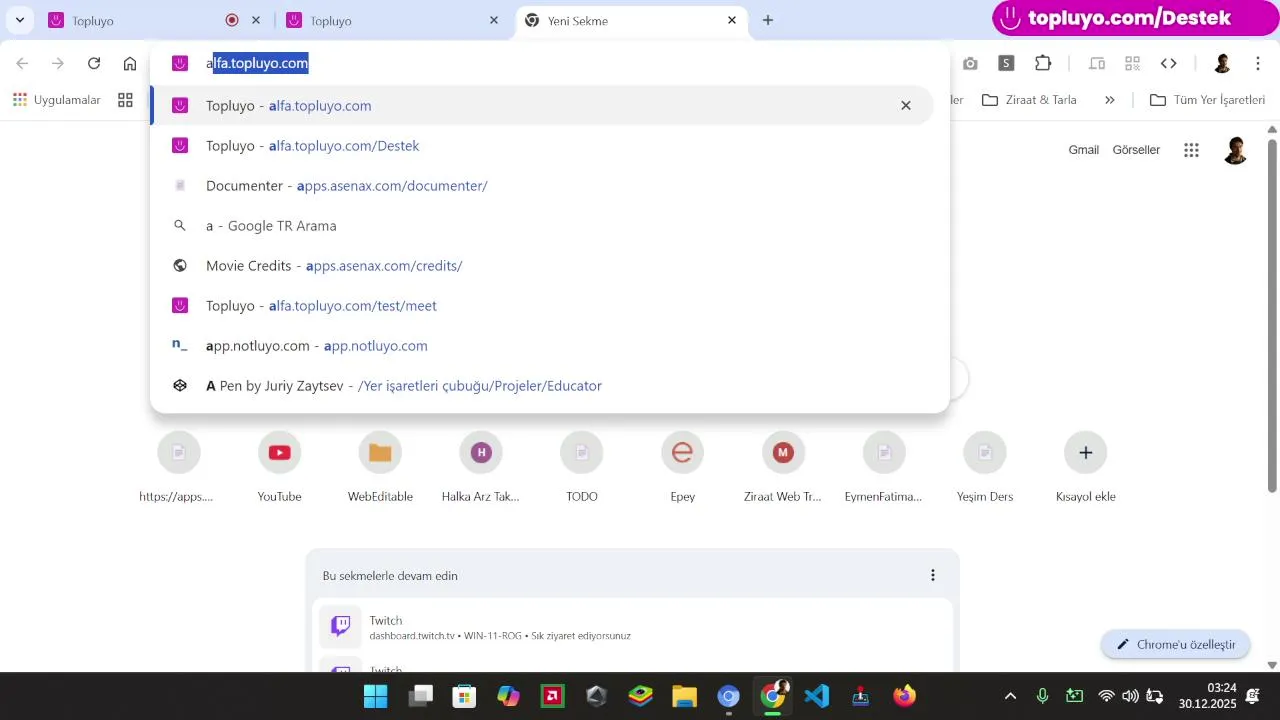
Task: Click the device/responsive extension icon
Action: click(1097, 63)
